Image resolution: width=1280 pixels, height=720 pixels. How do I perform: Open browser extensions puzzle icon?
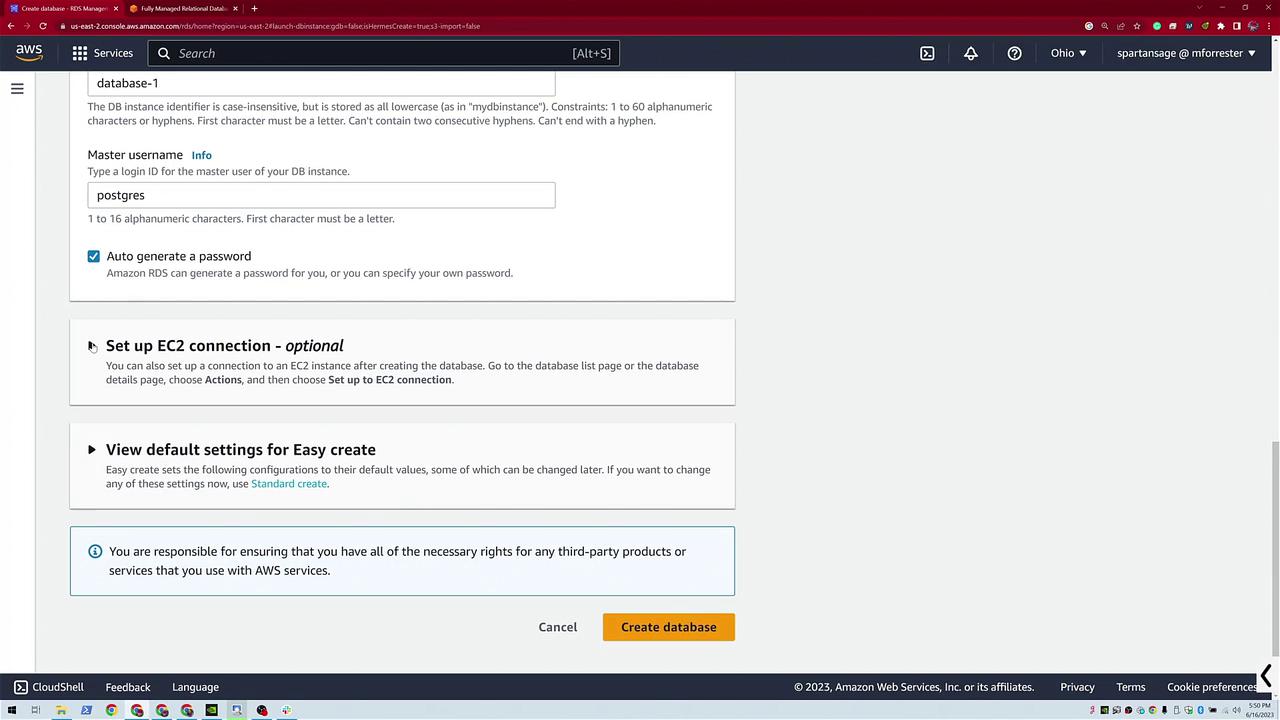(1221, 26)
